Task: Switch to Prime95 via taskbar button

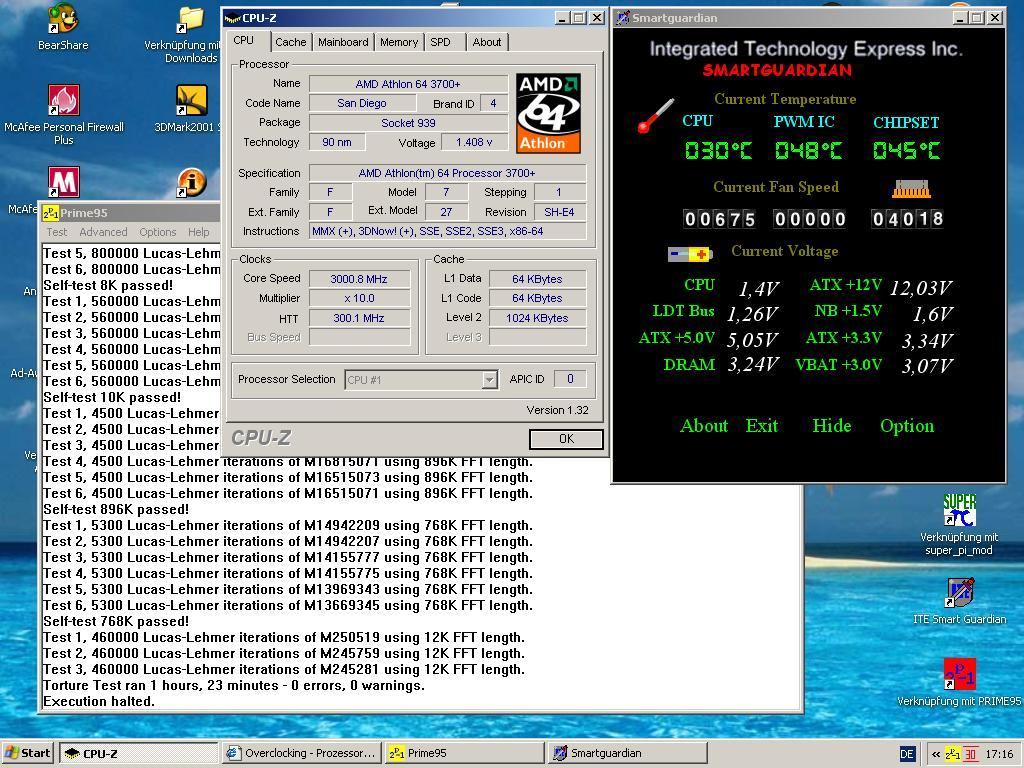Action: point(464,753)
